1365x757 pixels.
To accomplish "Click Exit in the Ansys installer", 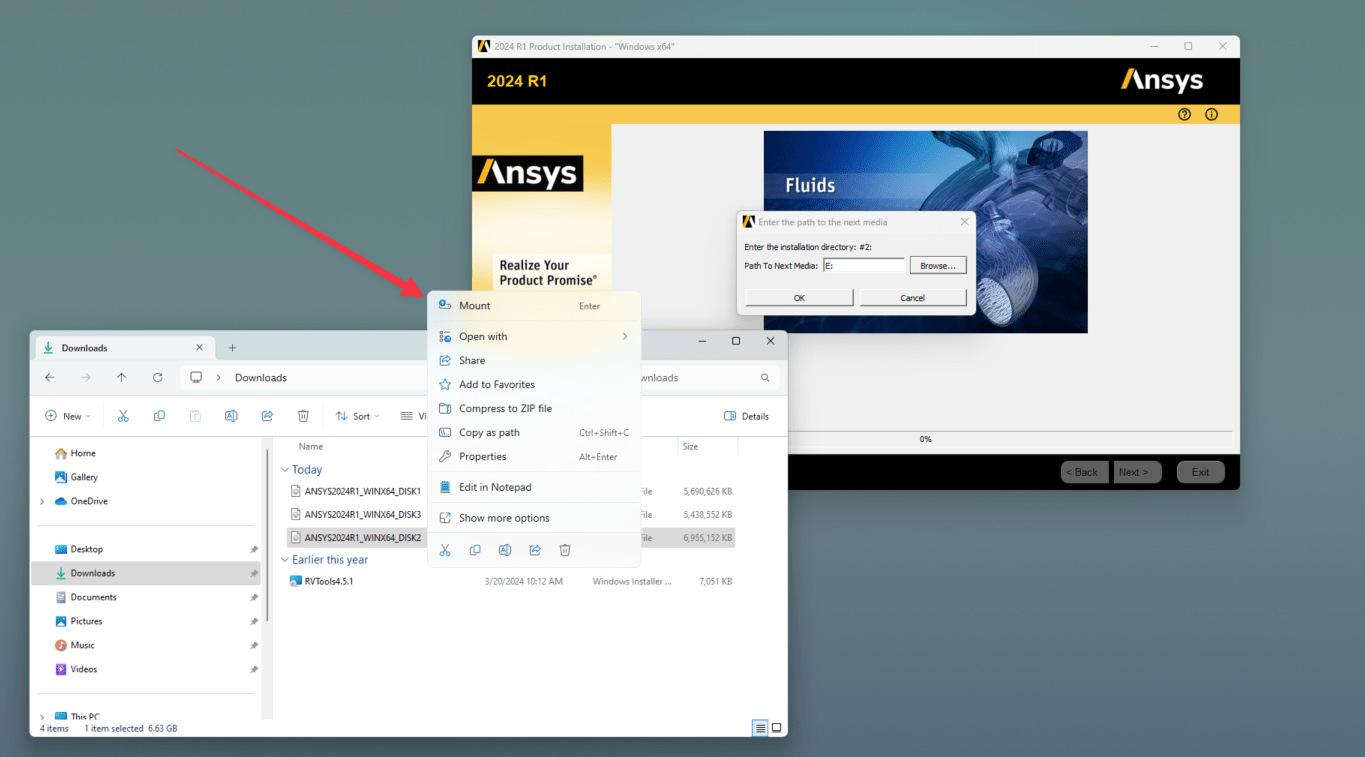I will coord(1200,472).
